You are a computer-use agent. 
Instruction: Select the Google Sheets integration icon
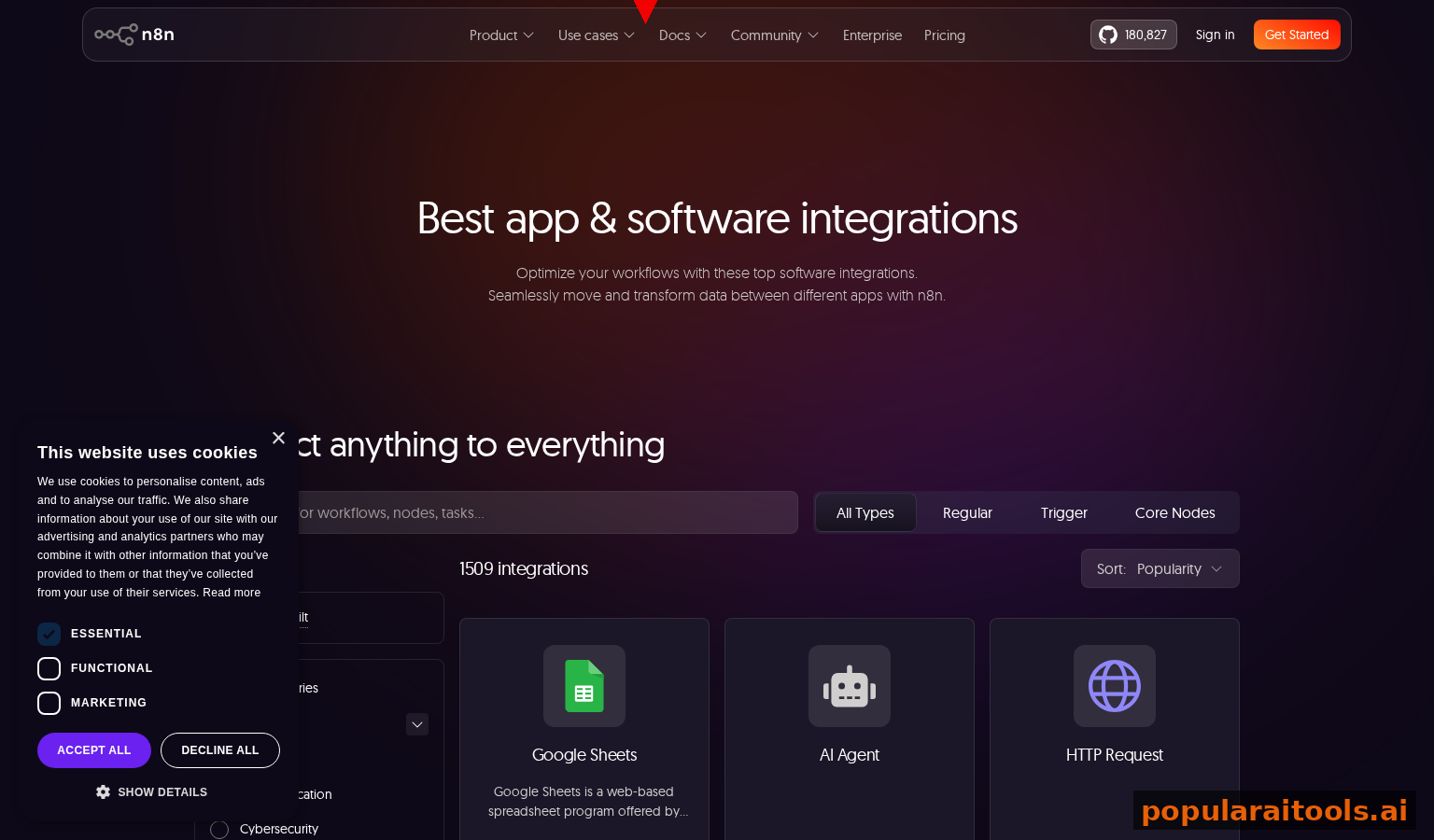pyautogui.click(x=583, y=686)
